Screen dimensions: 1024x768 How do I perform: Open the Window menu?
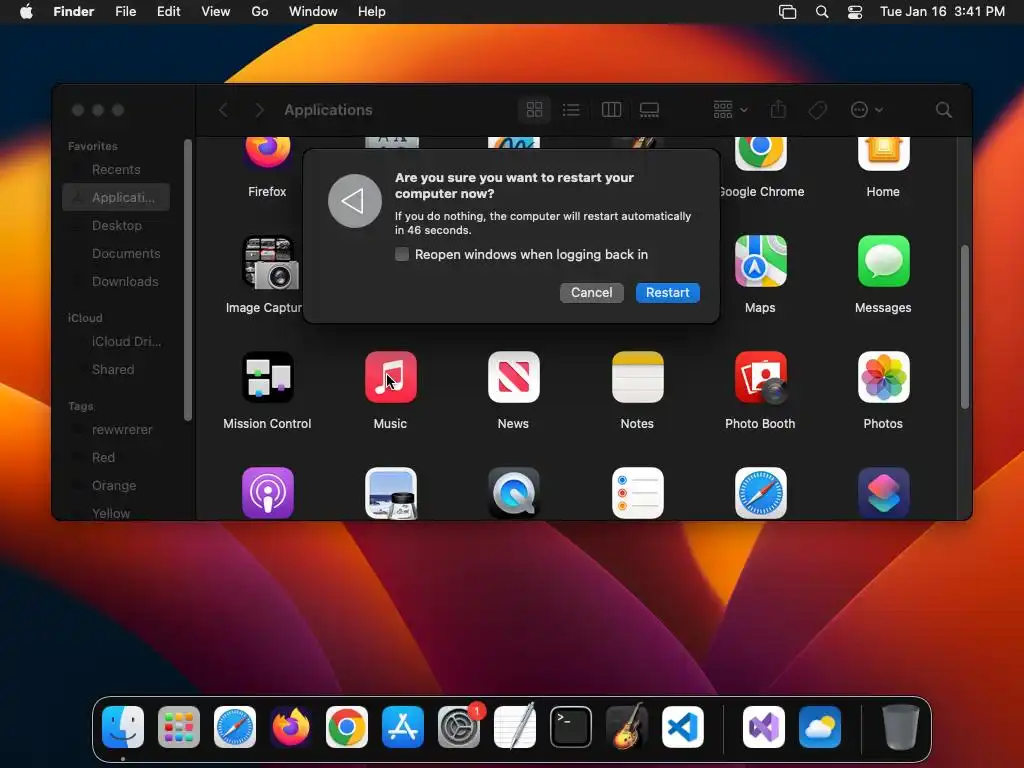(x=313, y=12)
